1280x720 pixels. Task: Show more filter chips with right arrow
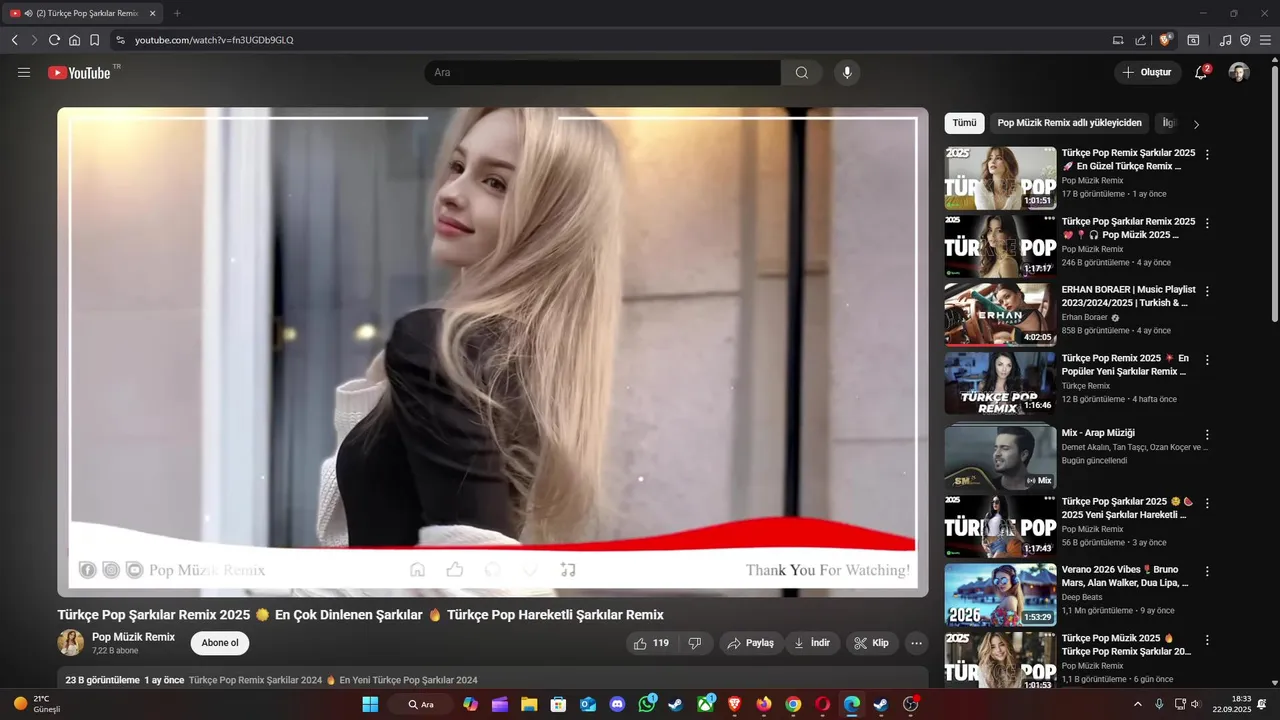pyautogui.click(x=1196, y=124)
